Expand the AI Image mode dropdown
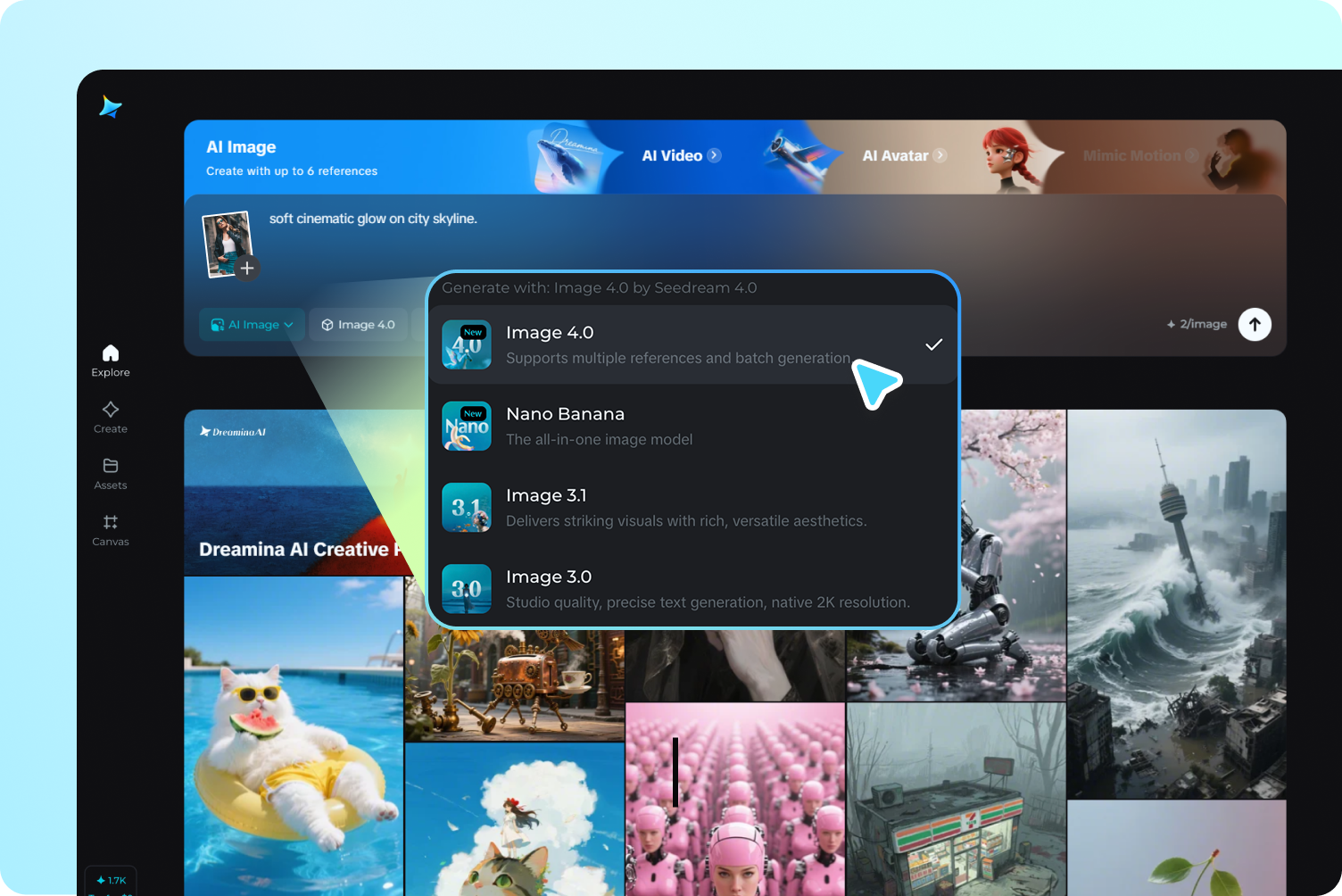The image size is (1342, 896). pos(252,325)
